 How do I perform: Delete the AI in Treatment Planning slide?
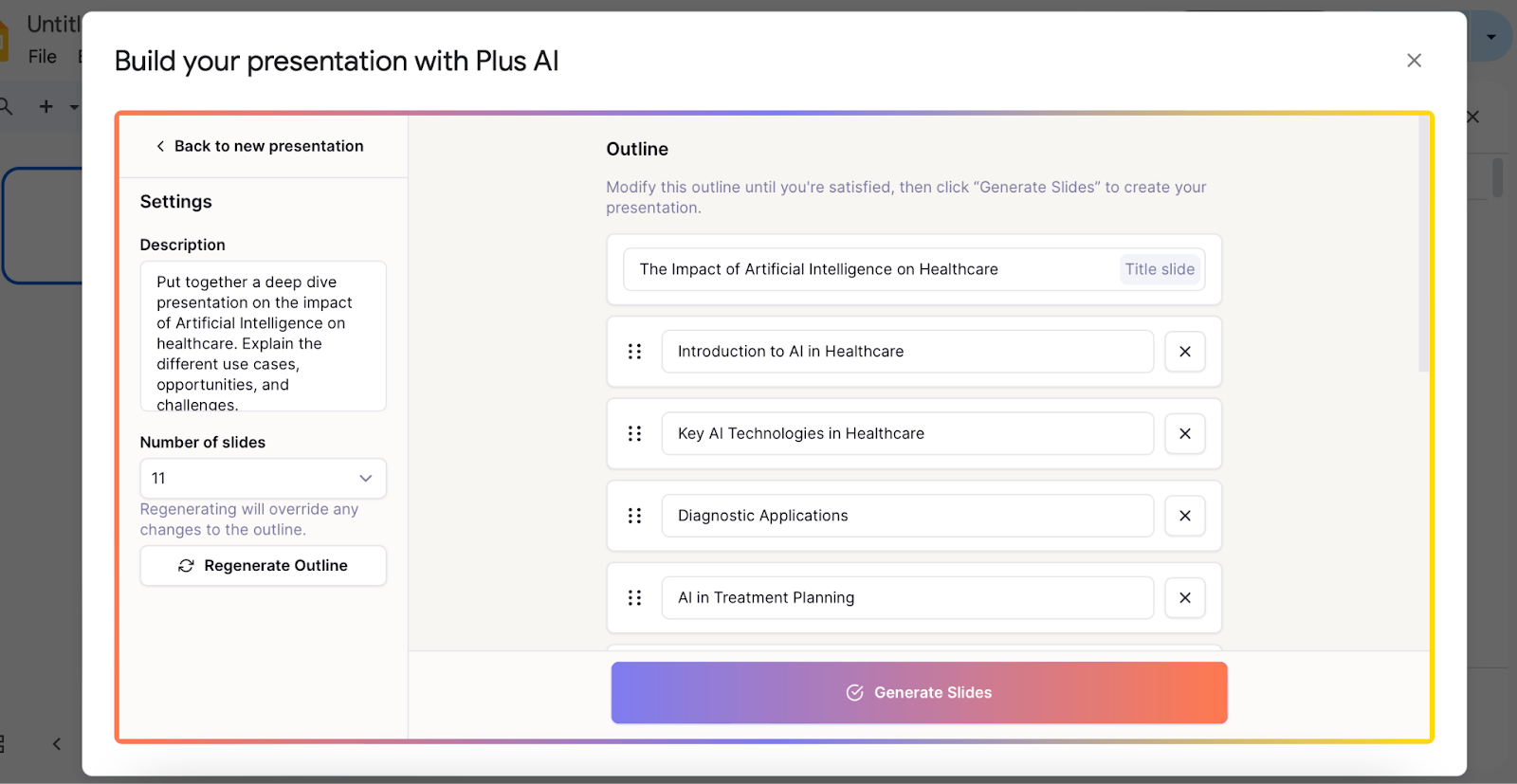click(x=1184, y=598)
